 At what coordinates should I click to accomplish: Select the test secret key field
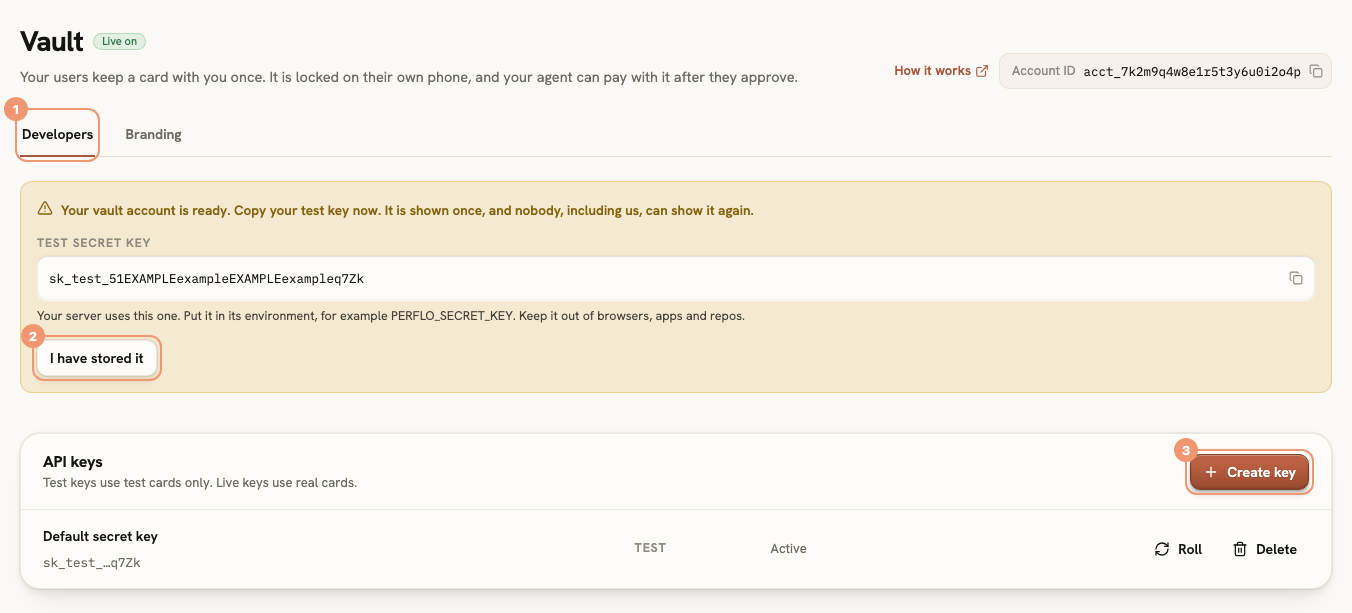pos(675,278)
